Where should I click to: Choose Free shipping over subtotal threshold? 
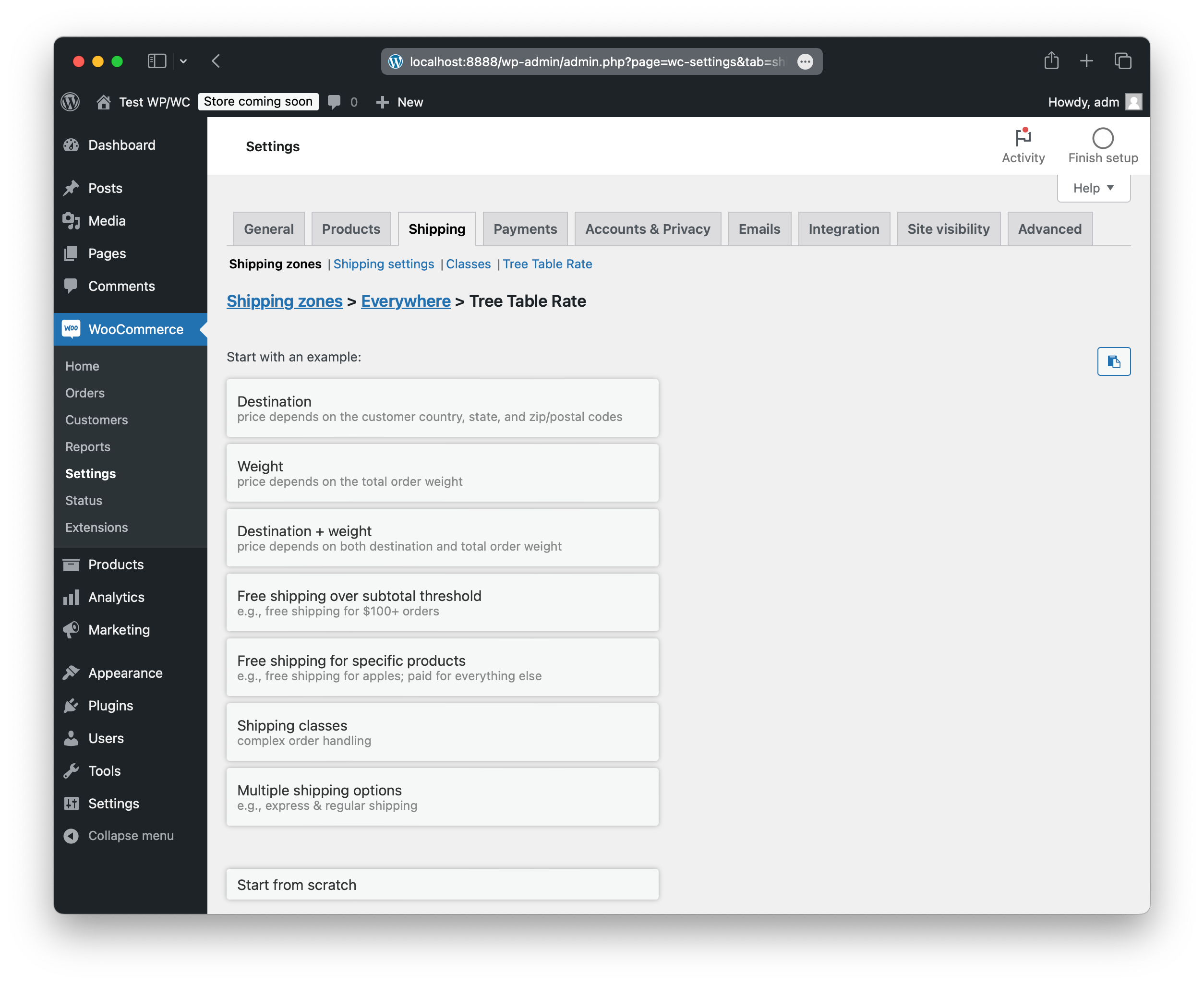click(443, 602)
